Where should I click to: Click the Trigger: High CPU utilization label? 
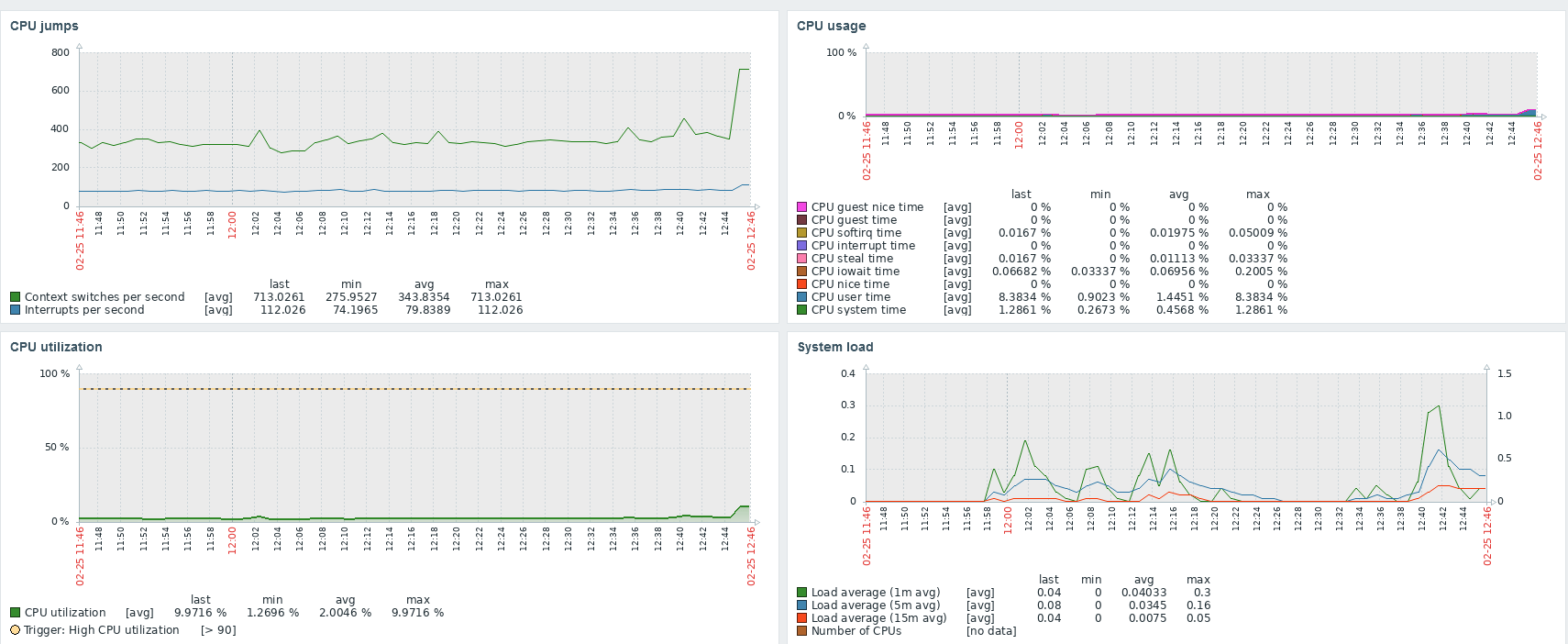(x=102, y=630)
